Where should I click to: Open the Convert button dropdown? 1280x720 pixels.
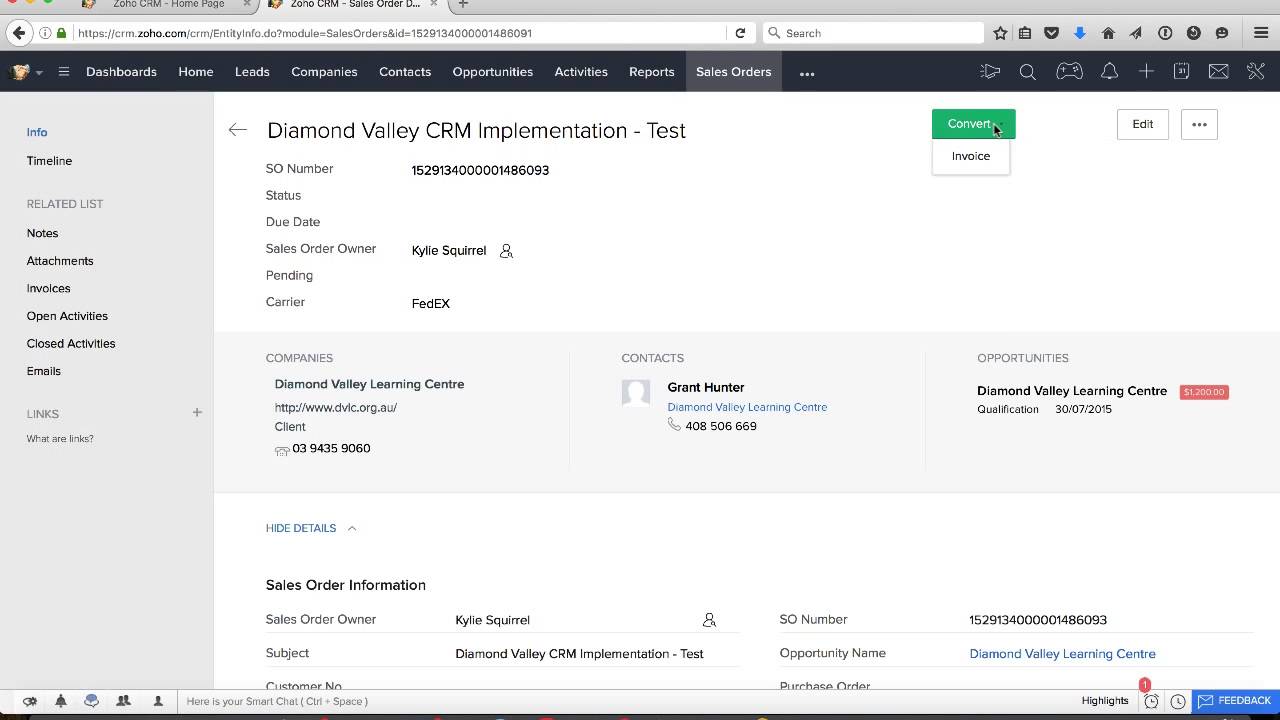tap(973, 124)
